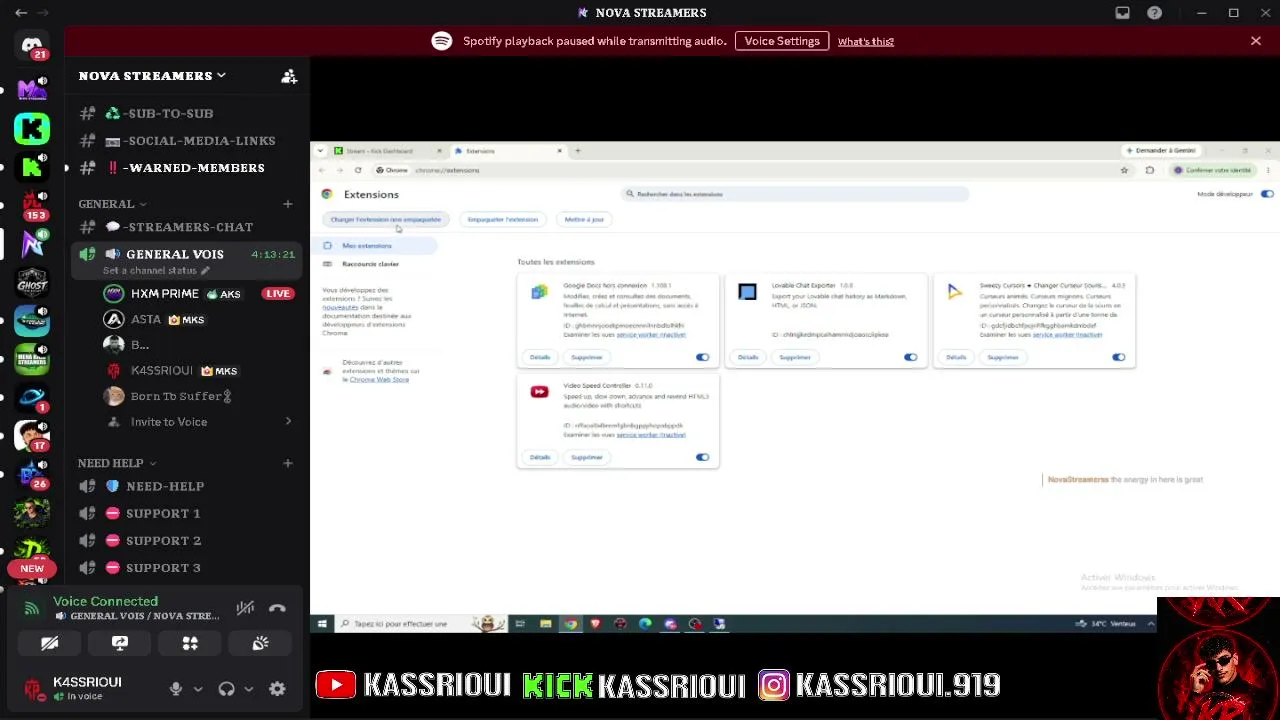Screen dimensions: 1280x720
Task: Click Empaqueter l'extension button
Action: 503,219
